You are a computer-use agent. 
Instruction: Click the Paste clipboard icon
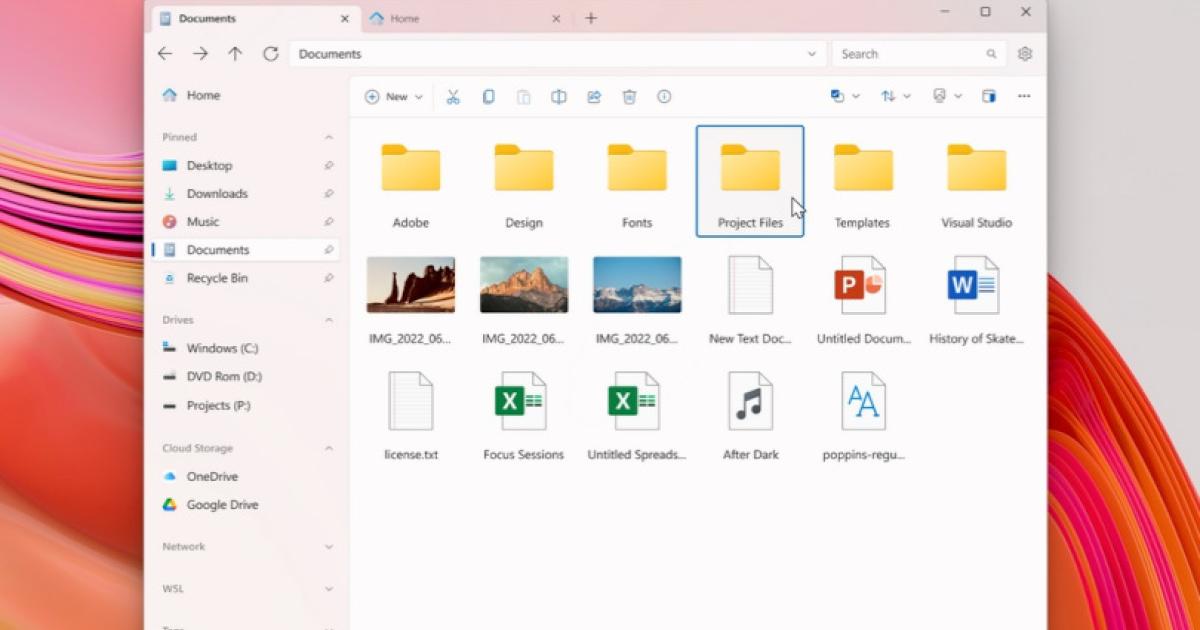(523, 97)
